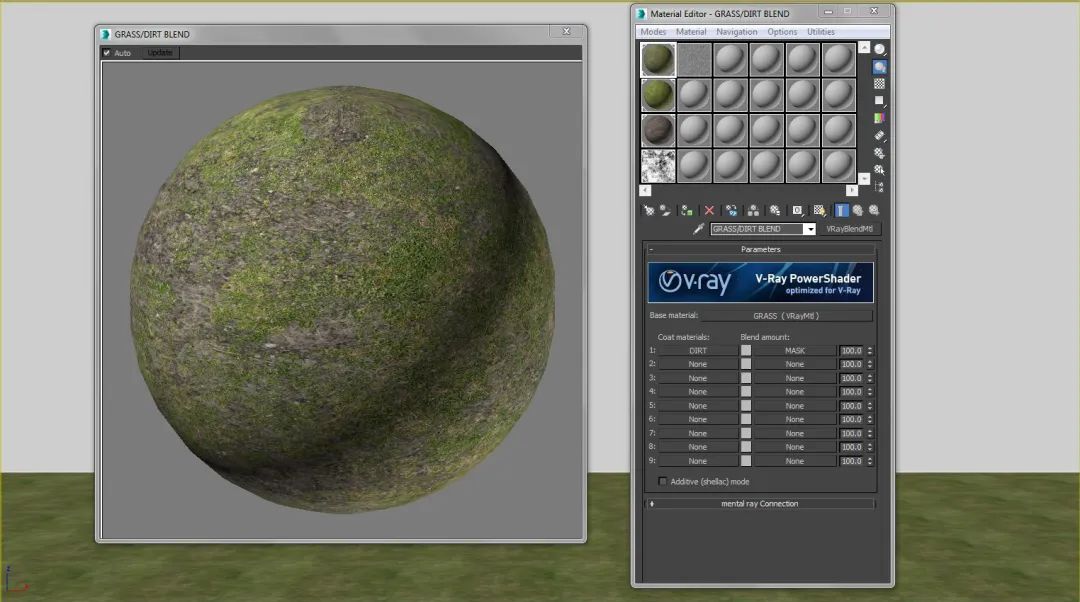Click the Get Material icon
The image size is (1080, 602).
click(x=649, y=210)
